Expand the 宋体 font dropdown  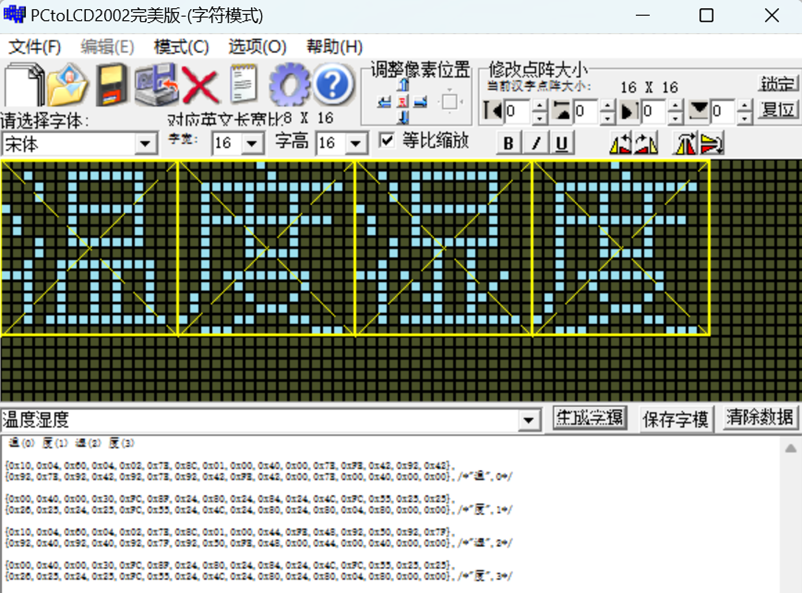(x=146, y=144)
